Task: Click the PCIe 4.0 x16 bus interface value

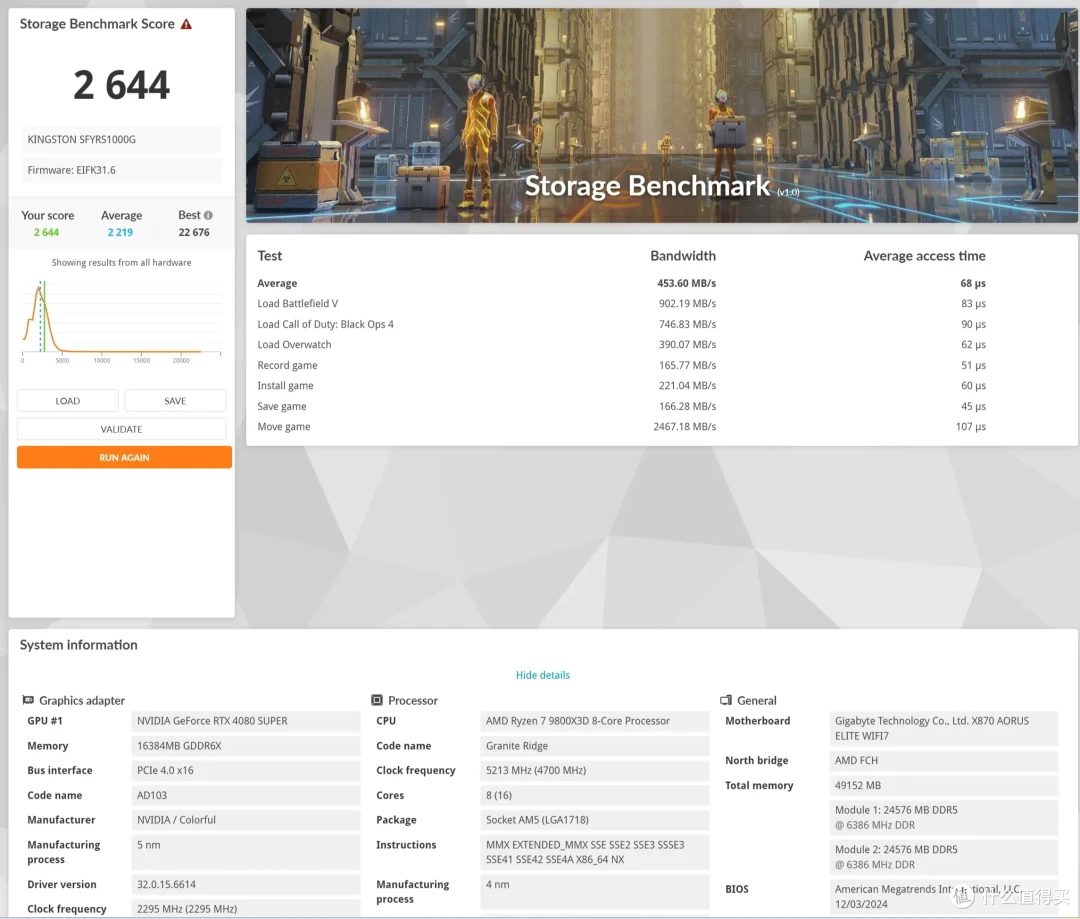Action: (245, 770)
